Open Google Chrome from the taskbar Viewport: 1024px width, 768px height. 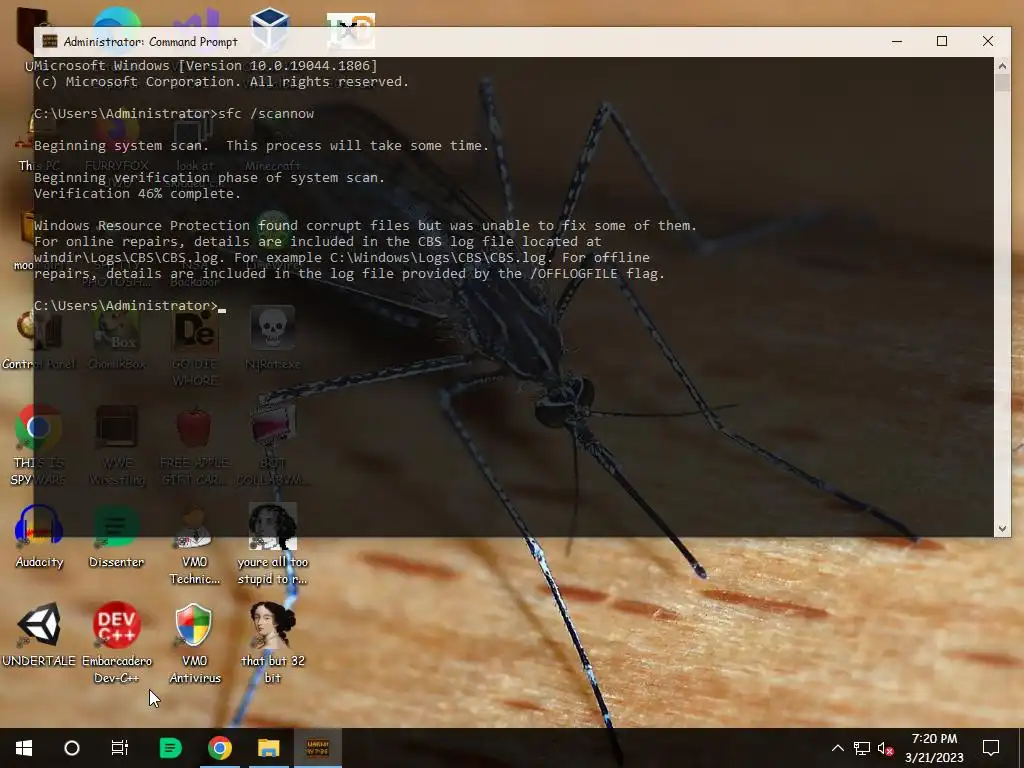[x=220, y=748]
